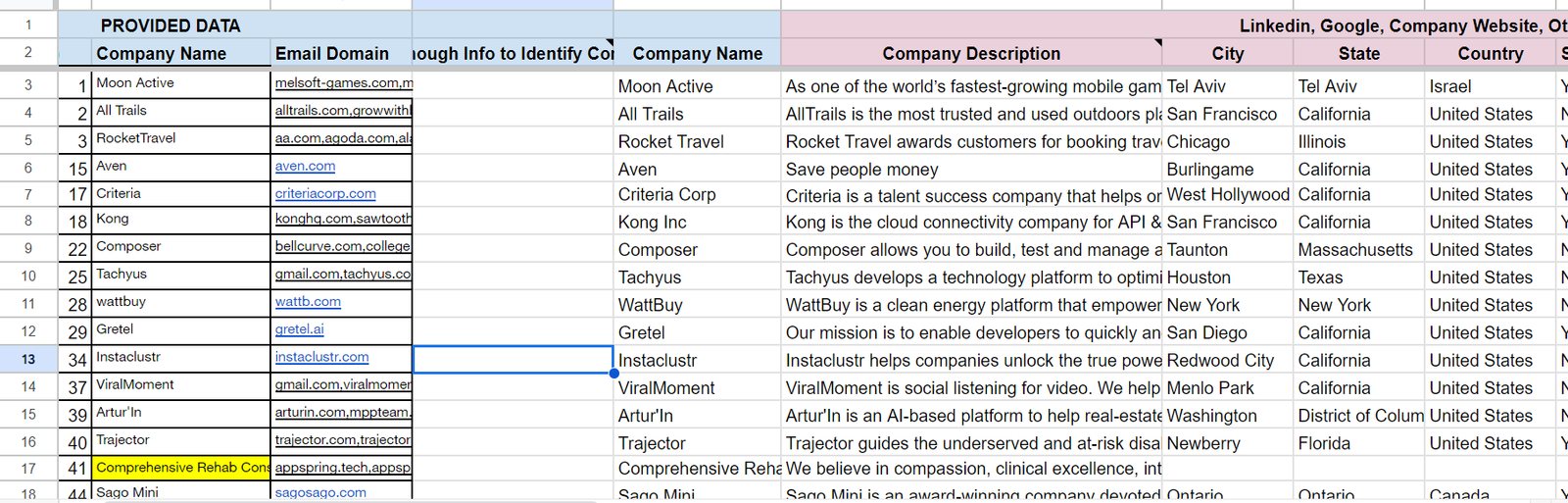Select the melsoft-games.com email domain cell
Screen dimensions: 1568x503
point(341,84)
